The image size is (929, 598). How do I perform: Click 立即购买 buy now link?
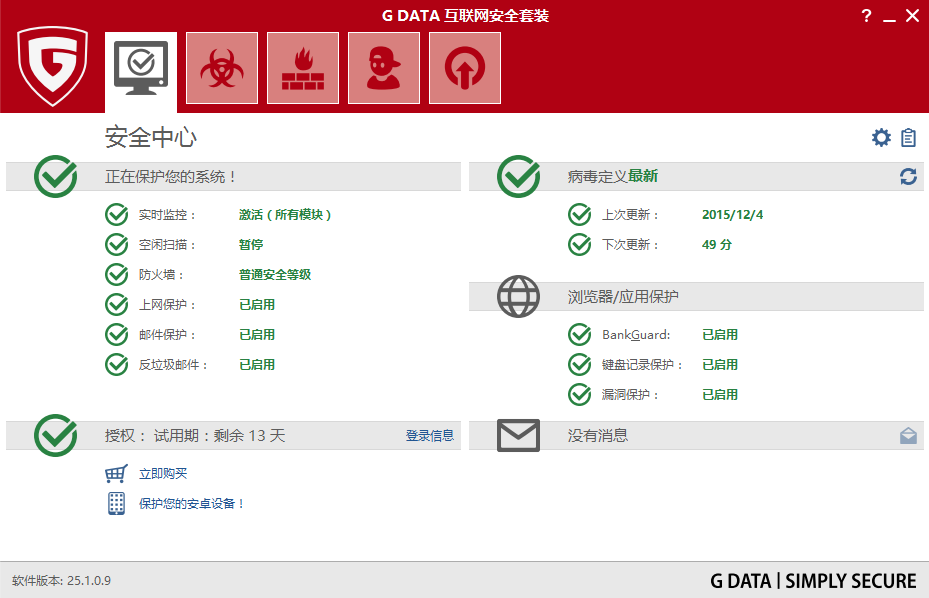tap(163, 474)
